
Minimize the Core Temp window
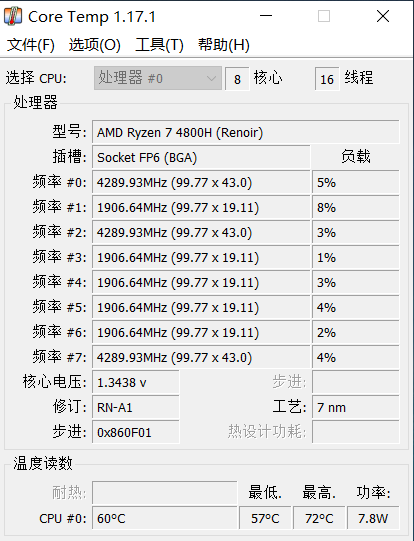coord(266,16)
